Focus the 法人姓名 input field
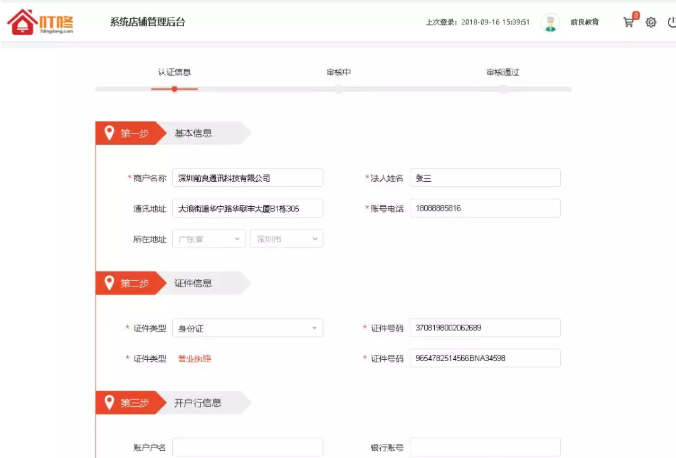The image size is (676, 458). click(x=485, y=178)
